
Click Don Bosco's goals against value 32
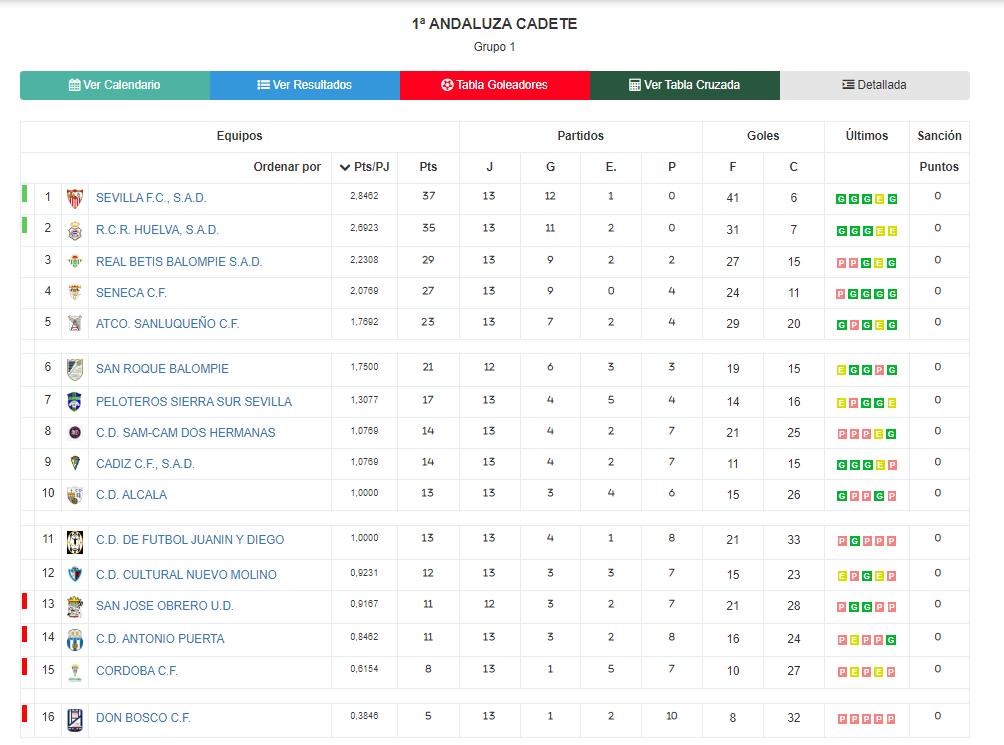click(x=794, y=718)
